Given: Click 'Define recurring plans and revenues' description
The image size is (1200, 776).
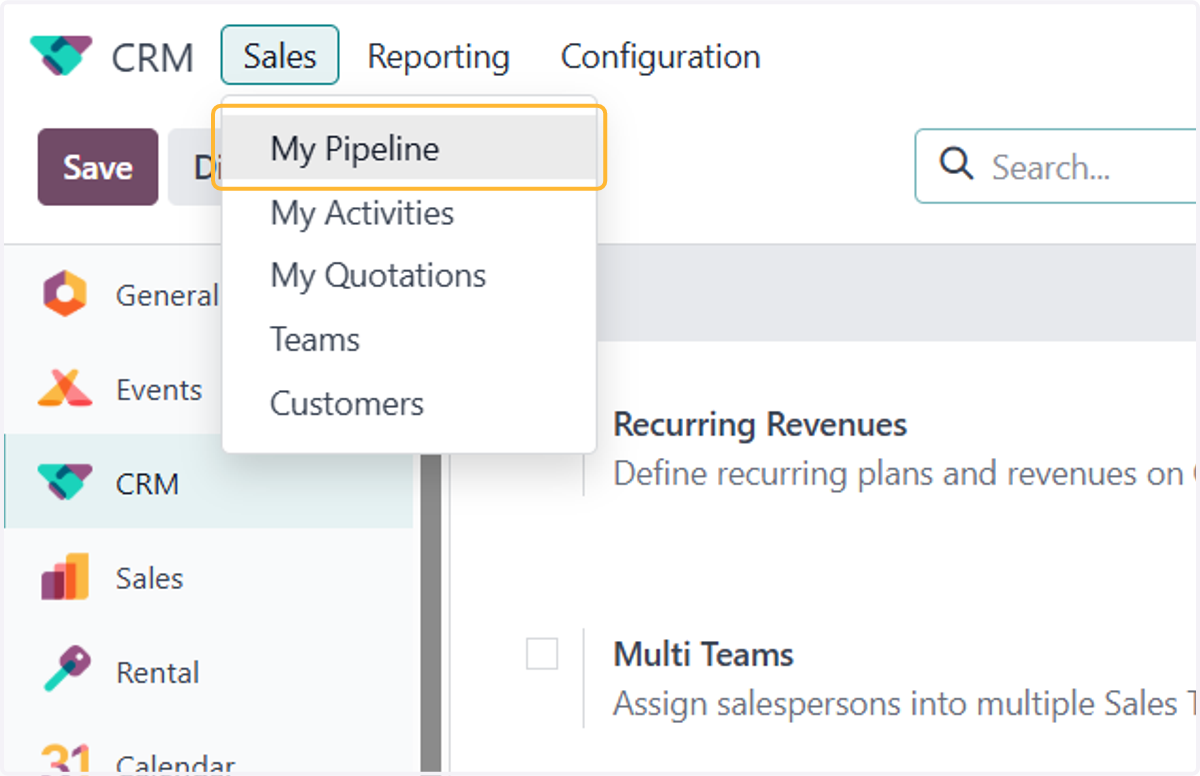Looking at the screenshot, I should pyautogui.click(x=905, y=473).
